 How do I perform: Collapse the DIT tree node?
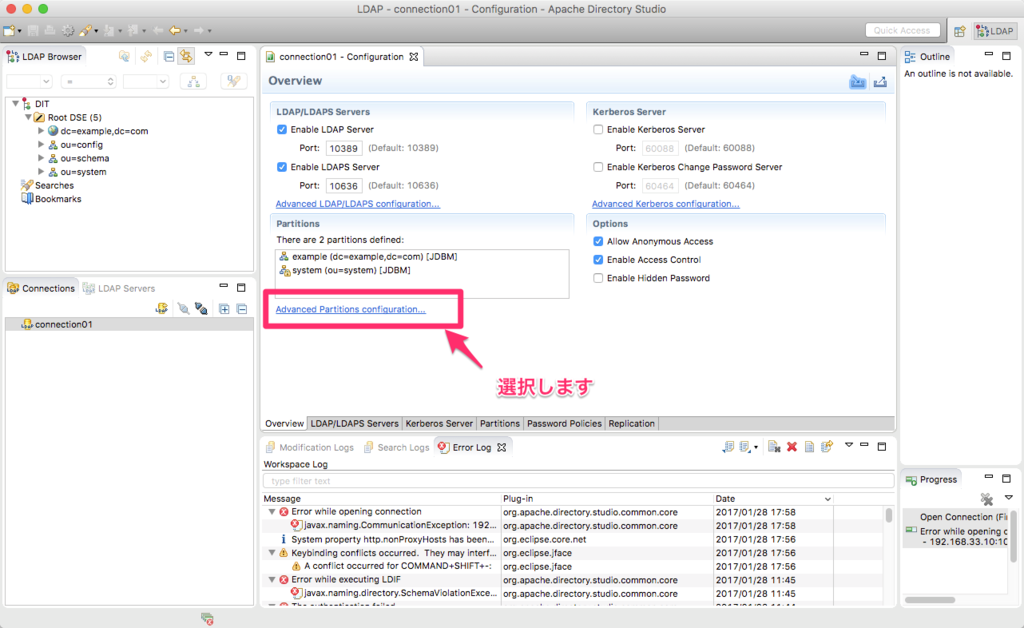pyautogui.click(x=15, y=104)
